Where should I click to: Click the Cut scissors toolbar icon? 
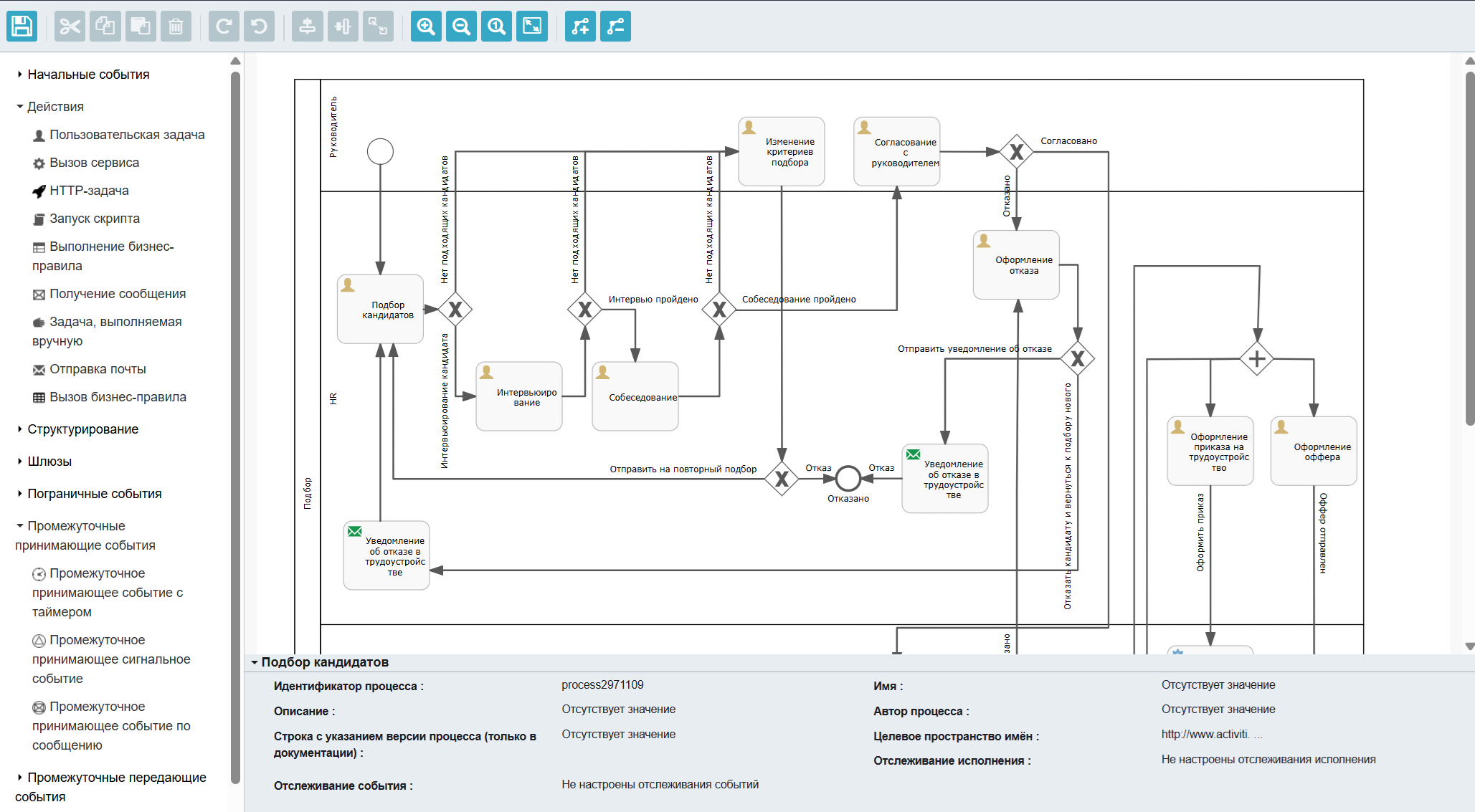coord(70,27)
